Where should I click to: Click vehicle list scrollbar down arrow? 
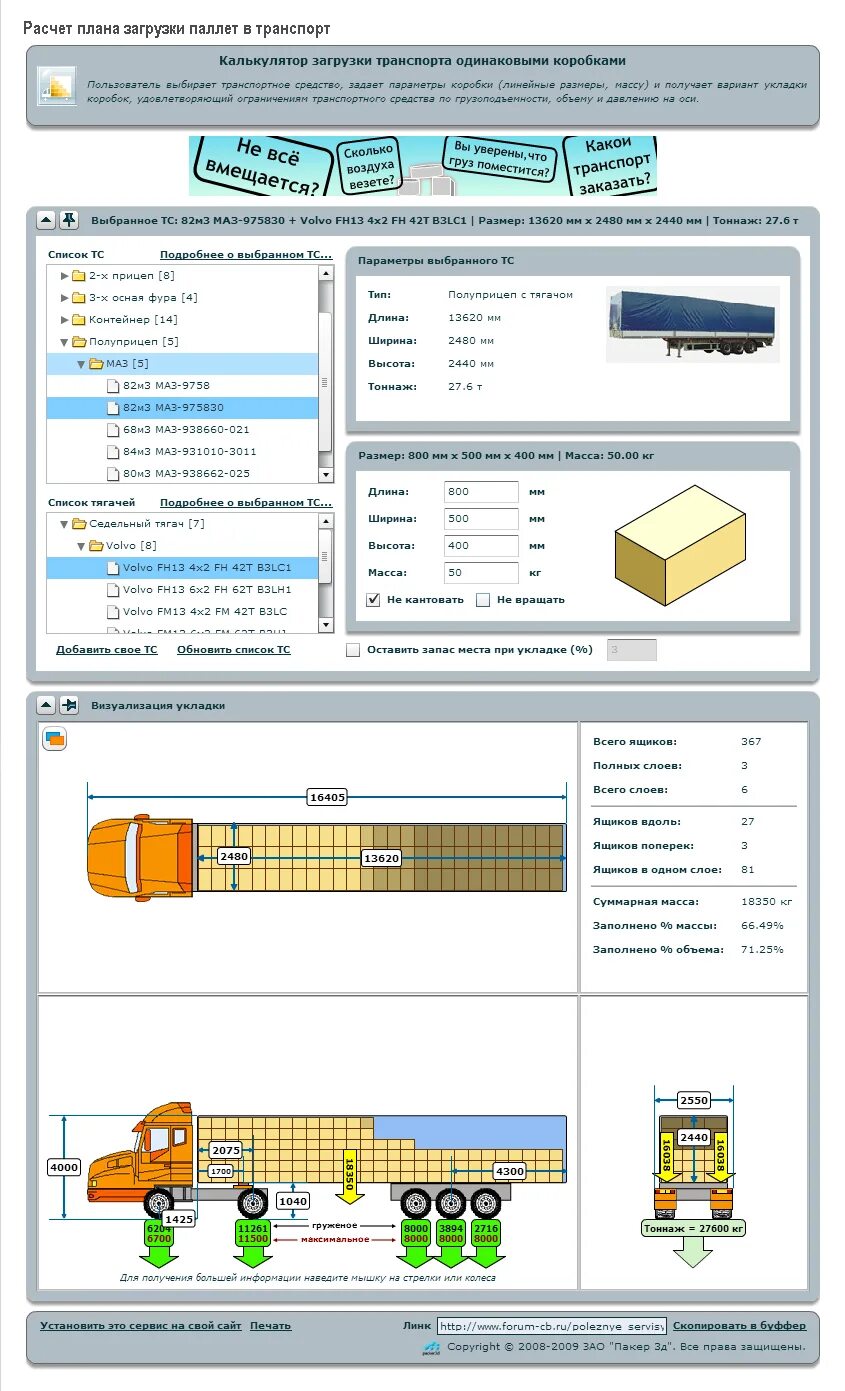click(325, 475)
